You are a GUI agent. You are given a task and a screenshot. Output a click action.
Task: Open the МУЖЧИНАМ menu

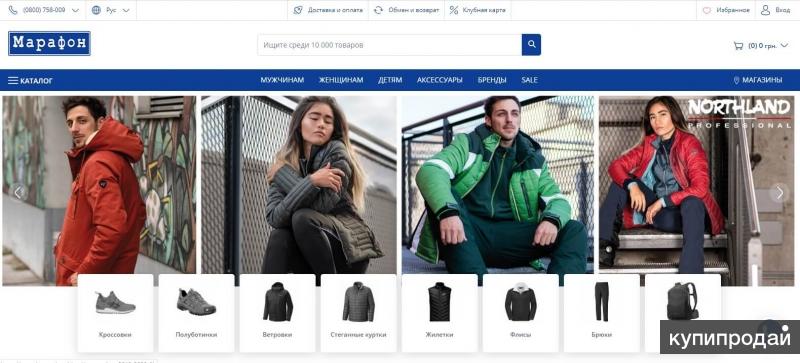pos(282,80)
